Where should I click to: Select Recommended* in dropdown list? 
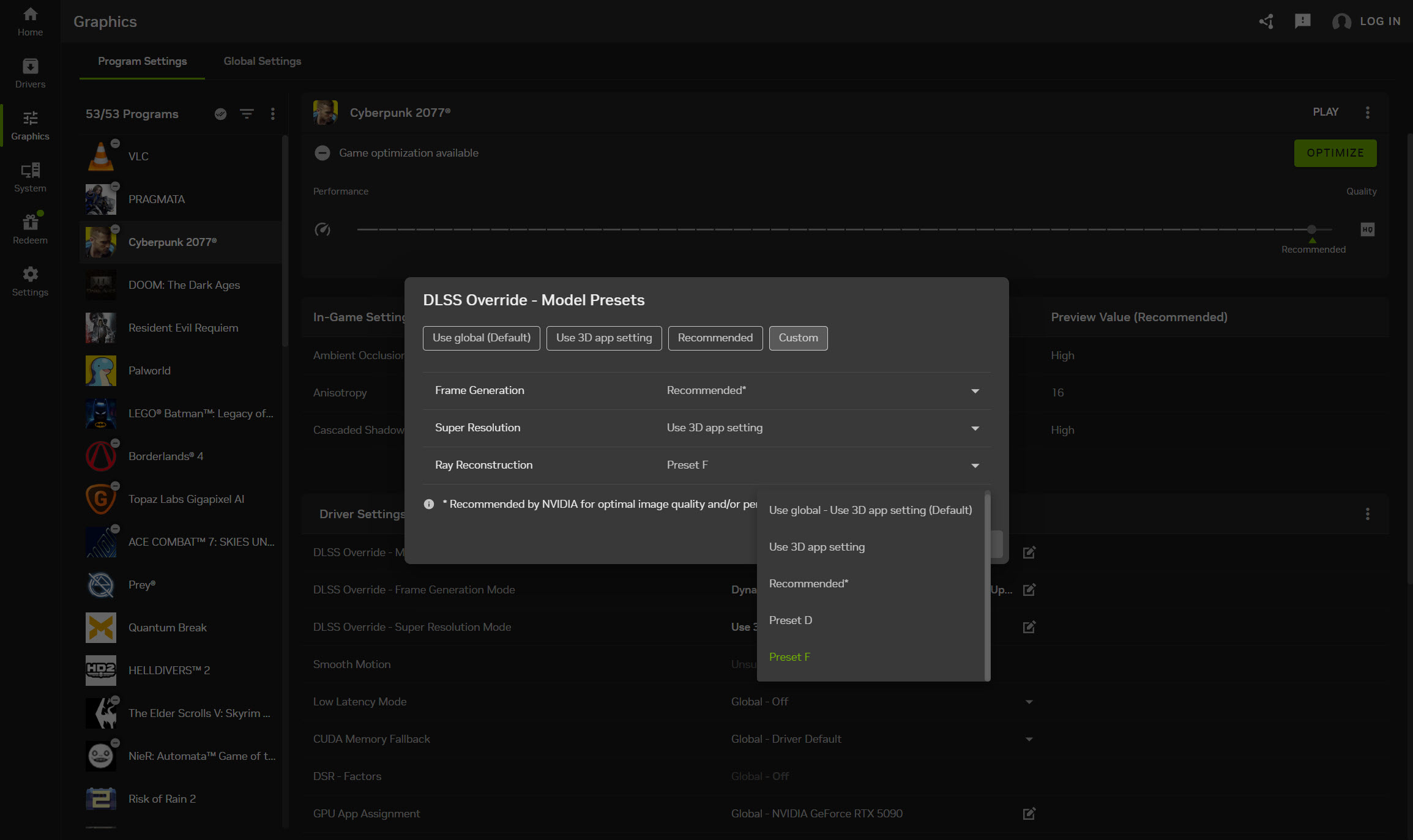(x=870, y=584)
